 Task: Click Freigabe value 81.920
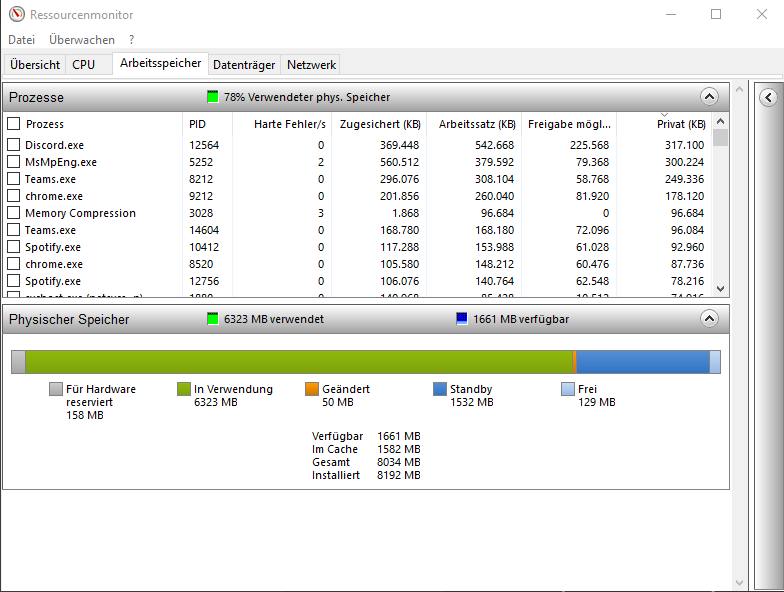[x=592, y=196]
